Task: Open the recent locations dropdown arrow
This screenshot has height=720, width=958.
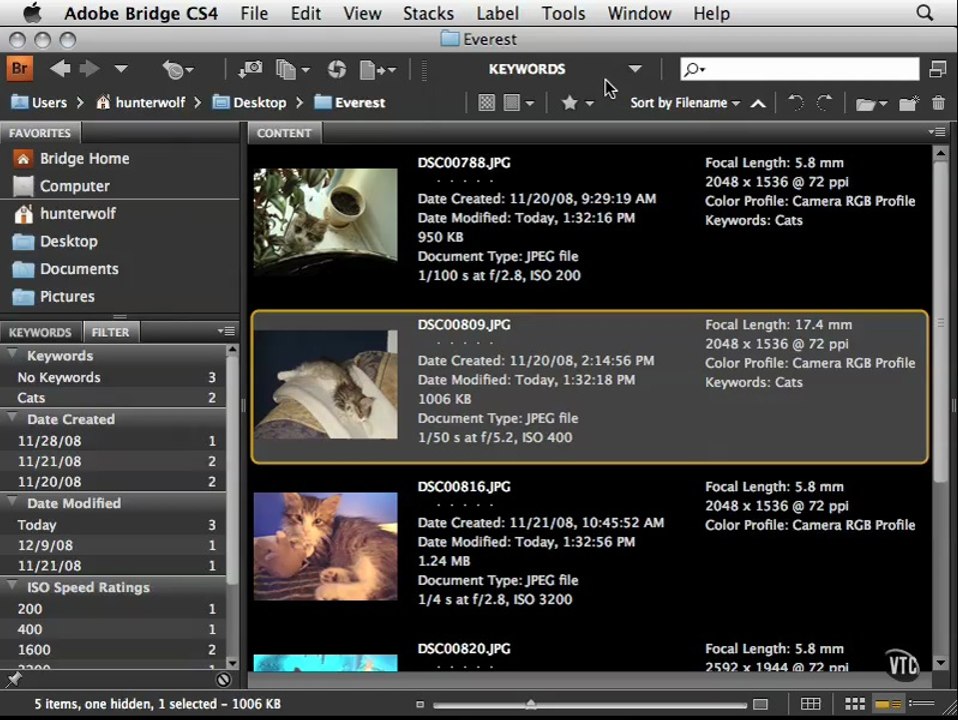Action: [x=121, y=68]
